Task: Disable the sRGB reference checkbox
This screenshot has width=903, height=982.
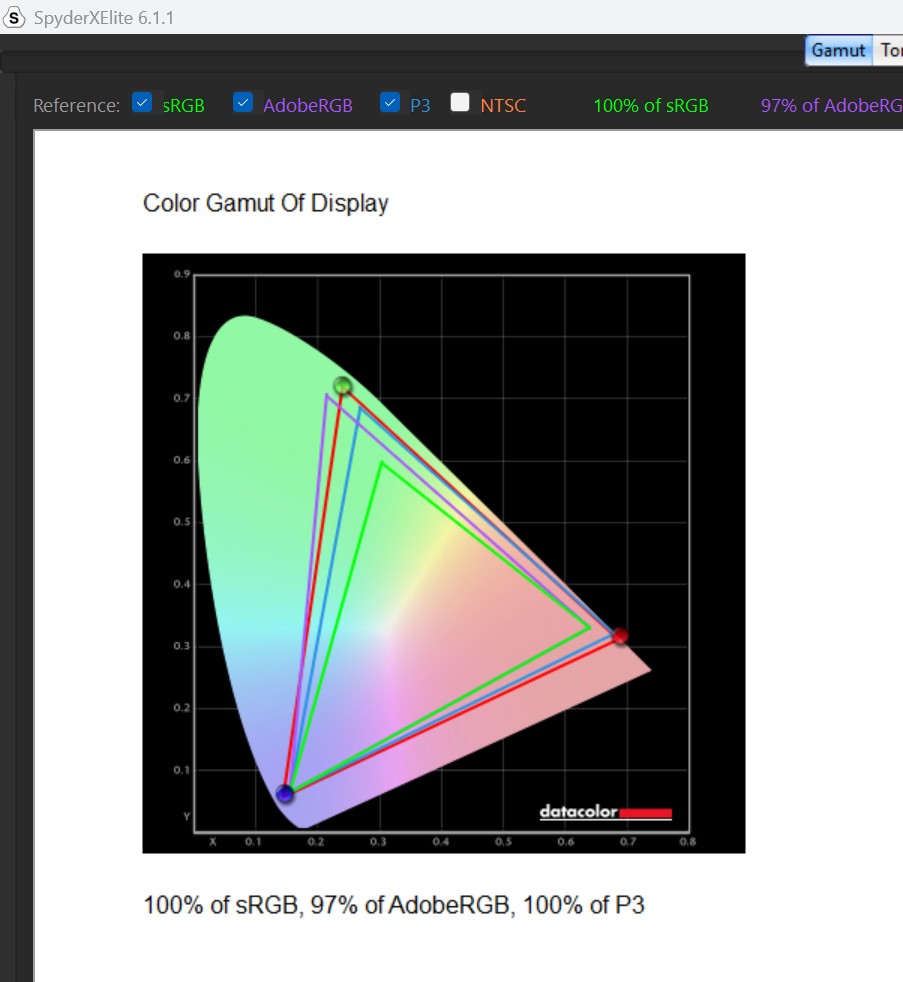Action: point(143,103)
